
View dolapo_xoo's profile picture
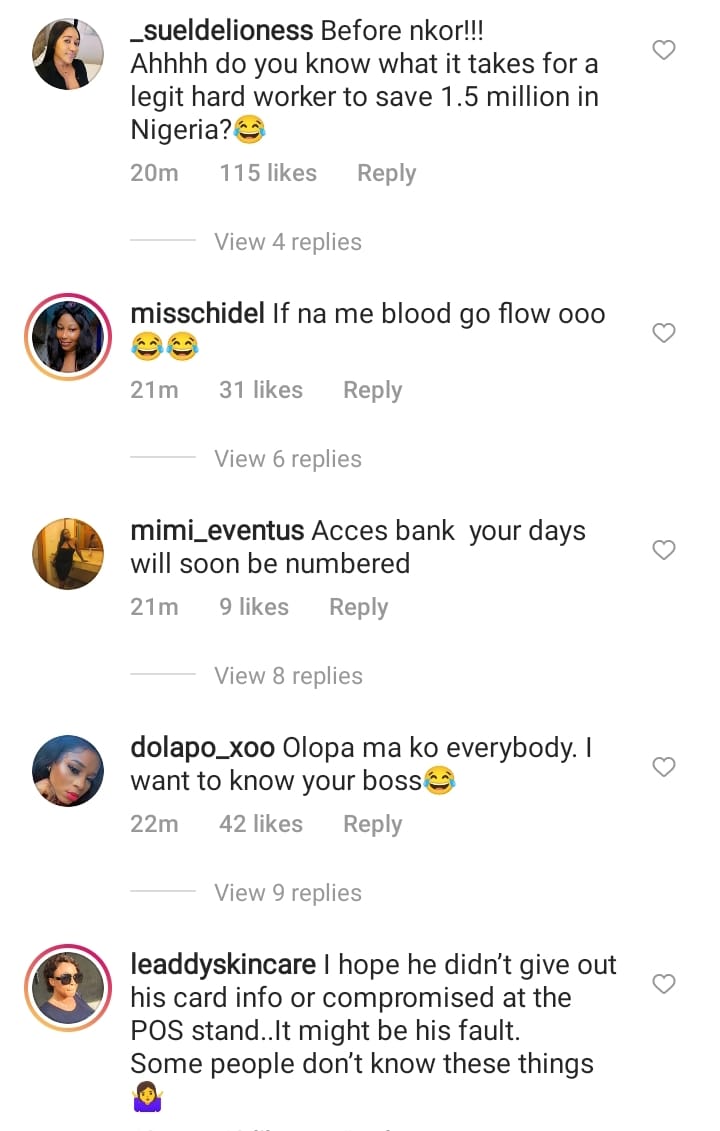68,771
